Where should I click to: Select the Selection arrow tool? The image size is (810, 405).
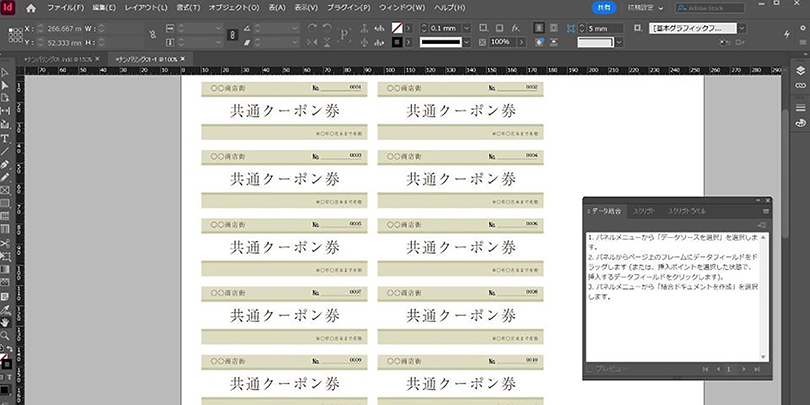(x=5, y=73)
